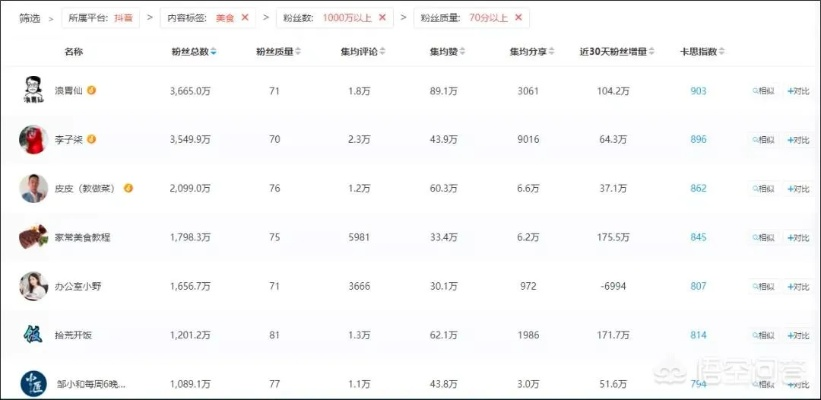The image size is (821, 400).
Task: Click 30-day growth value 175.5万
Action: tap(613, 238)
